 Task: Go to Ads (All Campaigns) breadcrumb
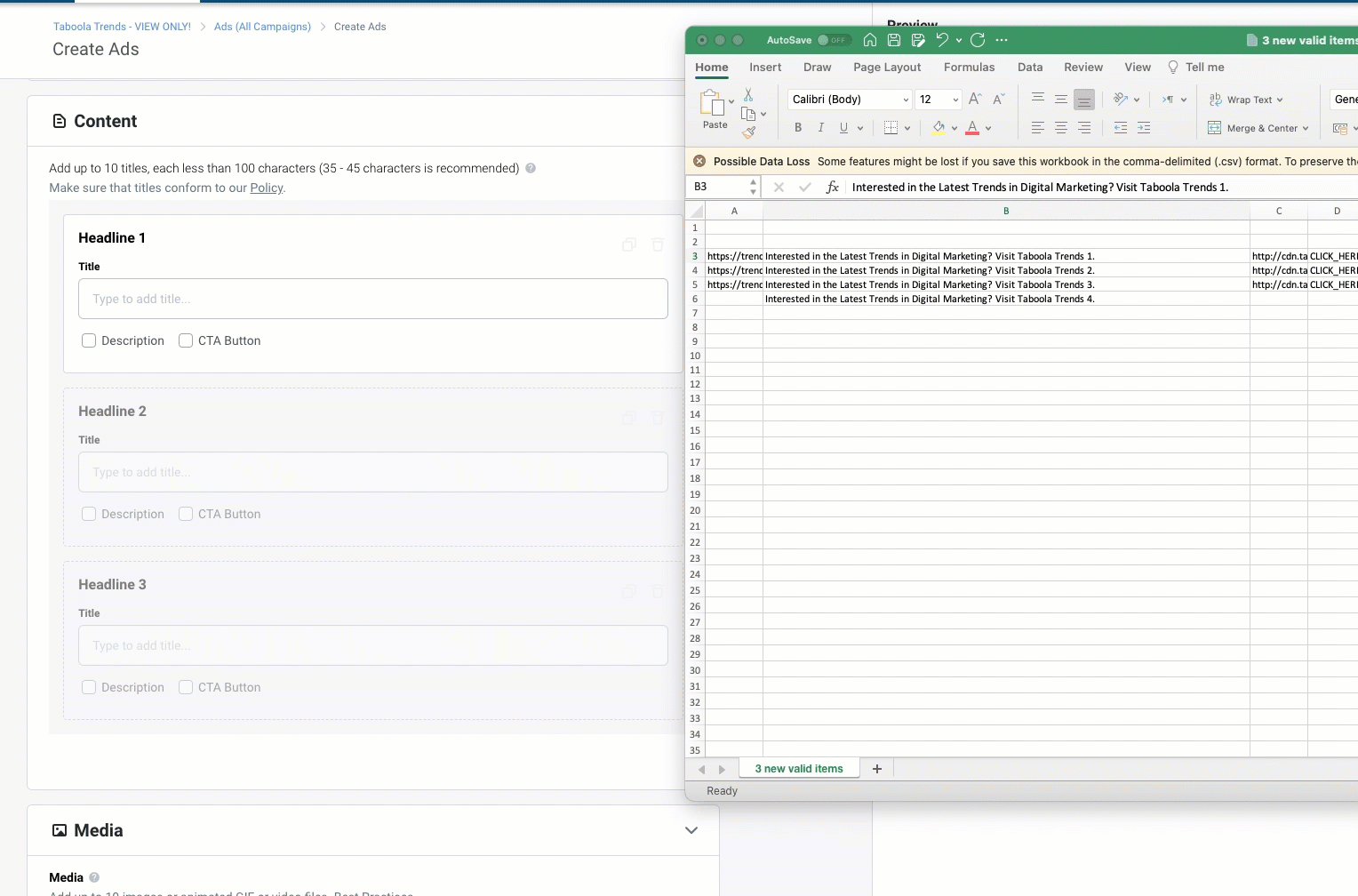[262, 27]
